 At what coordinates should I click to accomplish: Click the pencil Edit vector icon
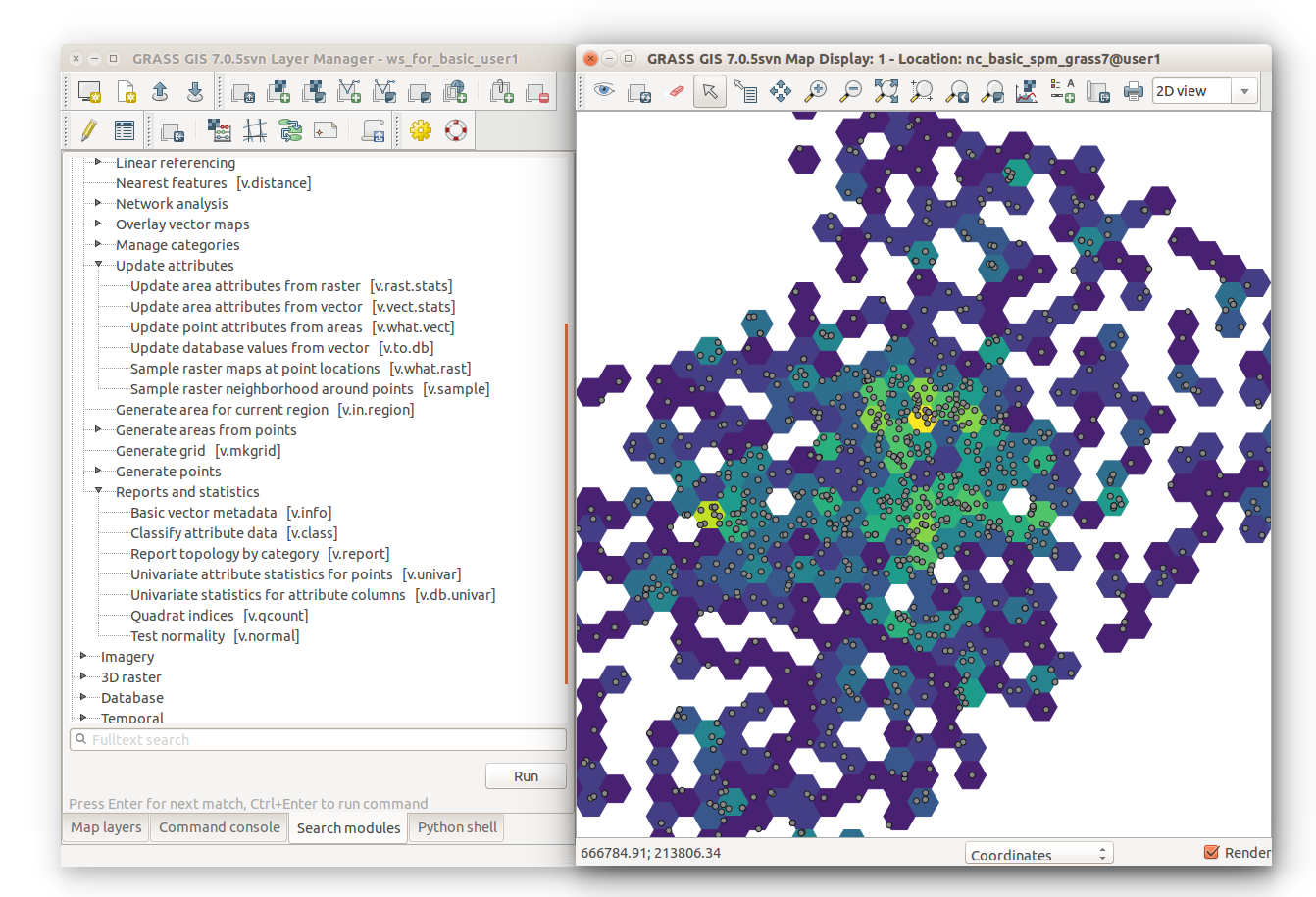pos(89,129)
